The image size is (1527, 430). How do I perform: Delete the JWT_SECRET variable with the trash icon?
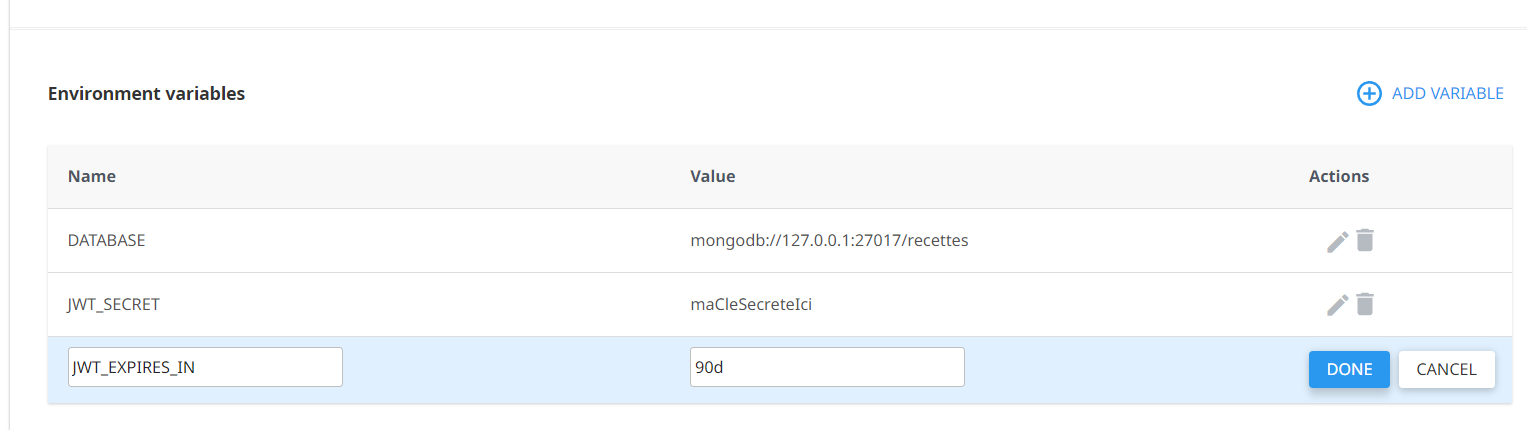pos(1365,304)
